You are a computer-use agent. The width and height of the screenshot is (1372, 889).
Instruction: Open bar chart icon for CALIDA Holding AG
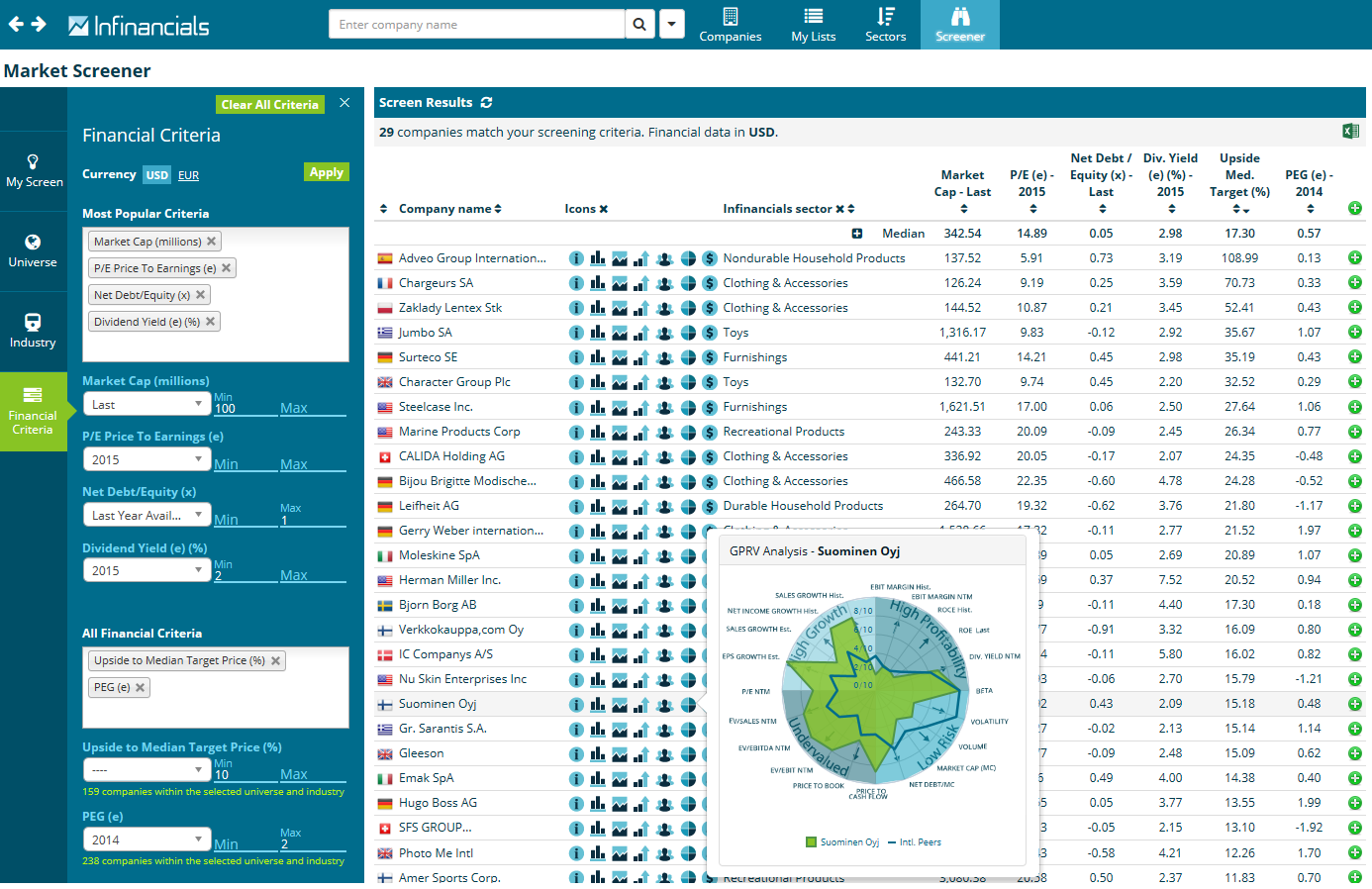[x=598, y=456]
